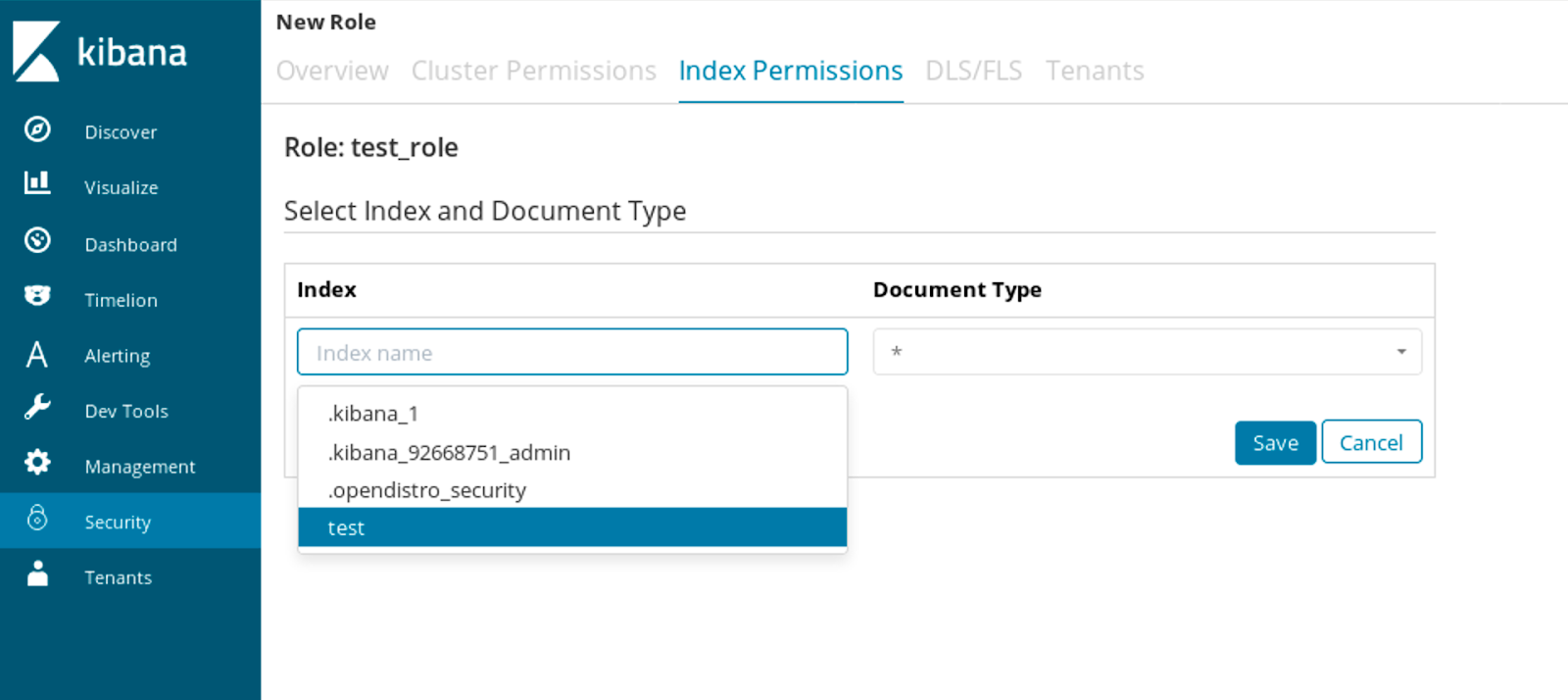Click the Dev Tools sidebar label
Viewport: 1568px width, 700px height.
(x=126, y=411)
